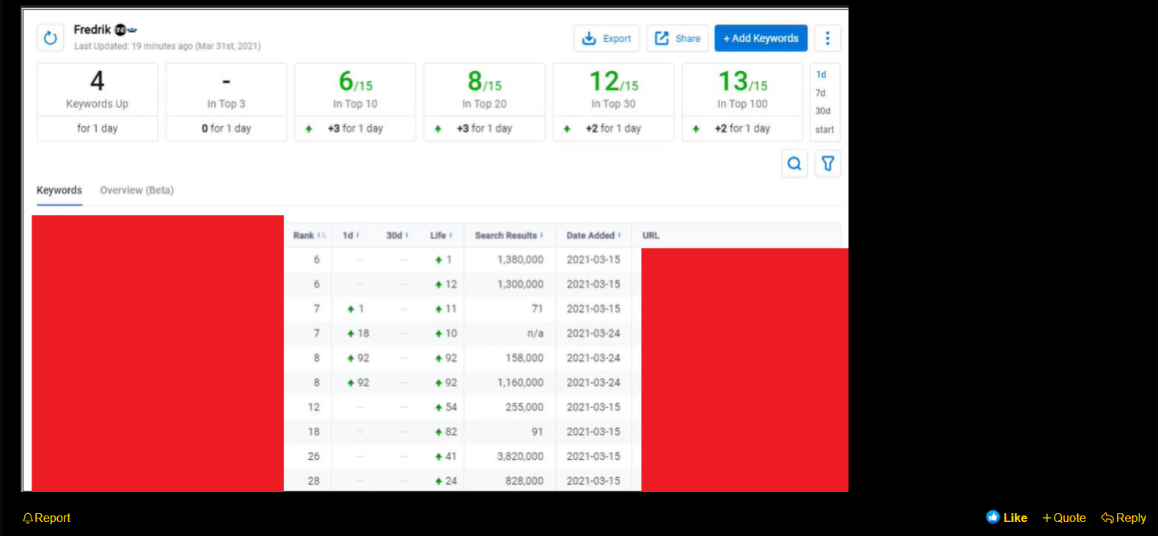Click the + Quote link
Viewport: 1158px width, 536px height.
(x=1064, y=518)
